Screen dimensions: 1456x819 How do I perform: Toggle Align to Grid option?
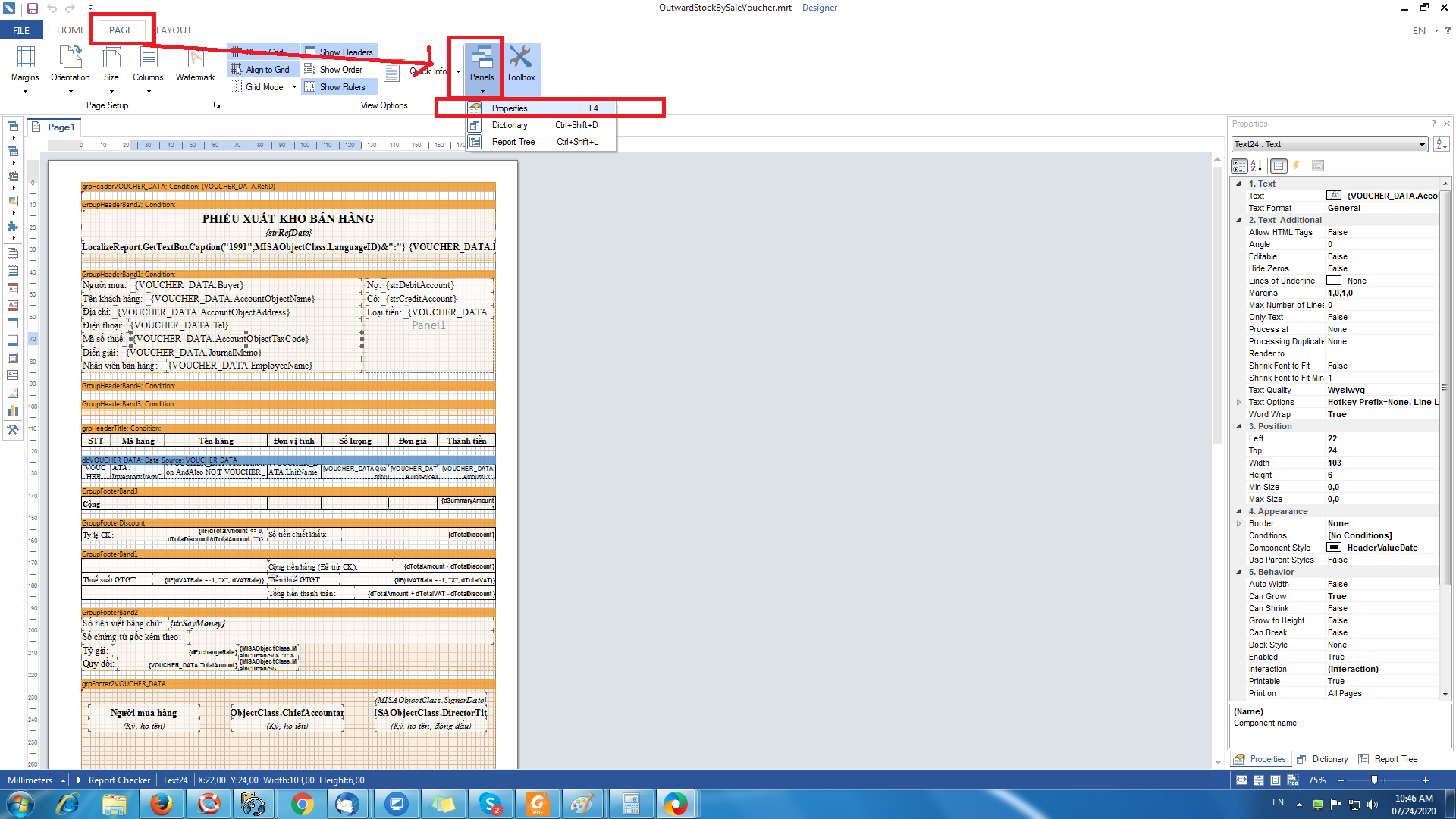(260, 70)
